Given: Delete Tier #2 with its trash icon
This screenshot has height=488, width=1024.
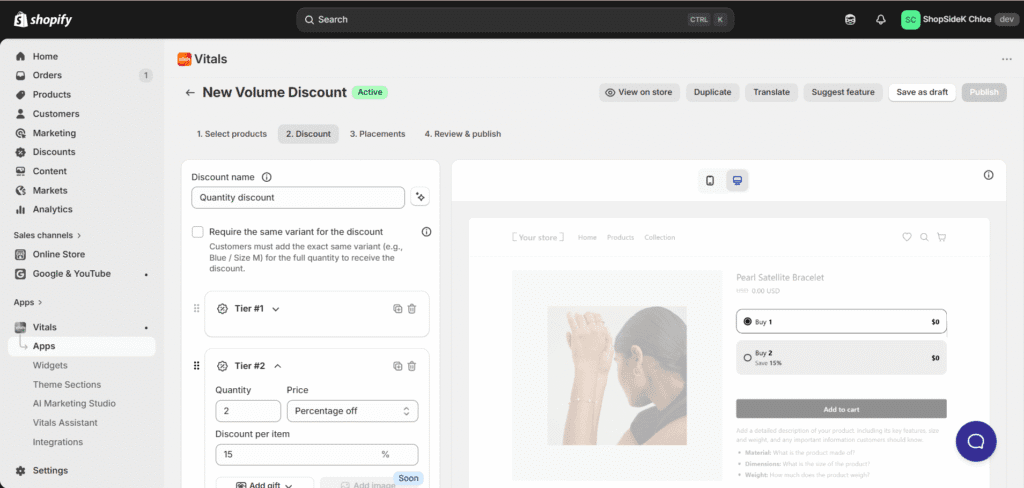Looking at the screenshot, I should [411, 366].
